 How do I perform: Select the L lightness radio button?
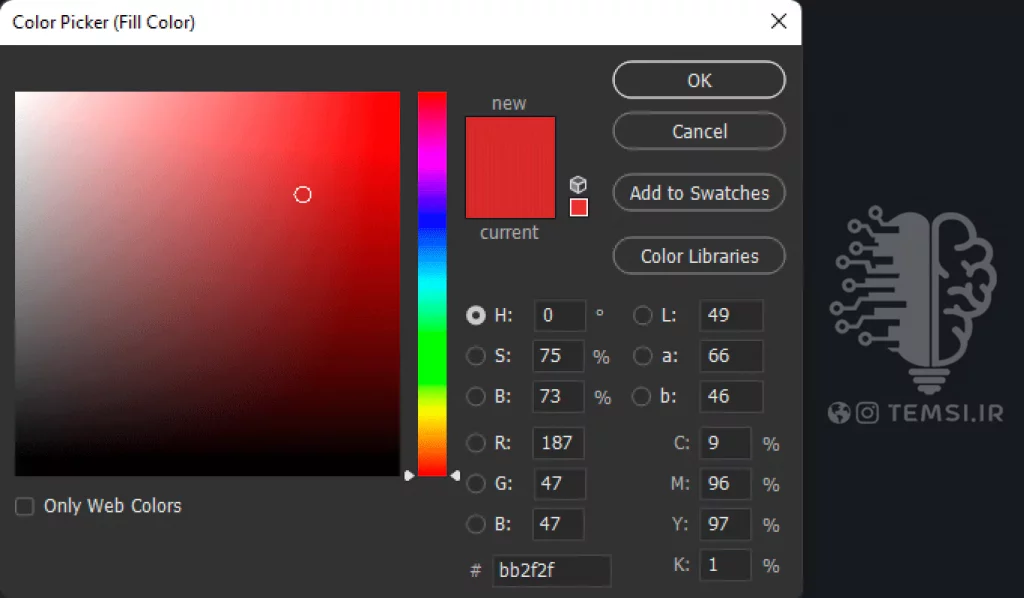click(x=643, y=315)
